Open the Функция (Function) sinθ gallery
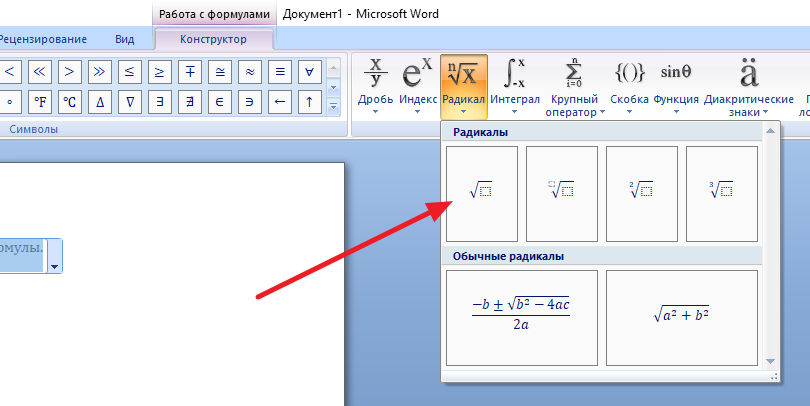 click(676, 84)
